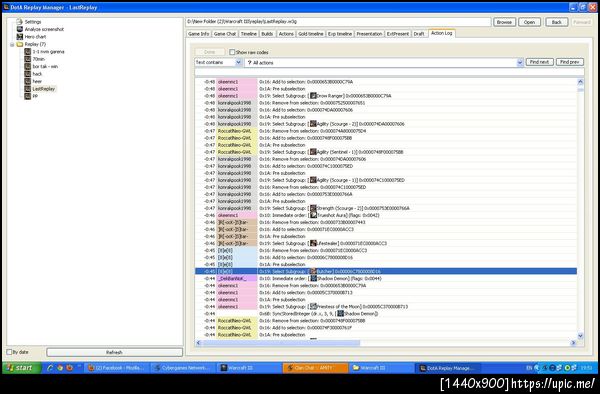Click the Drow Ranger hero icon in log
Image resolution: width=600 pixels, height=394 pixels.
click(313, 96)
